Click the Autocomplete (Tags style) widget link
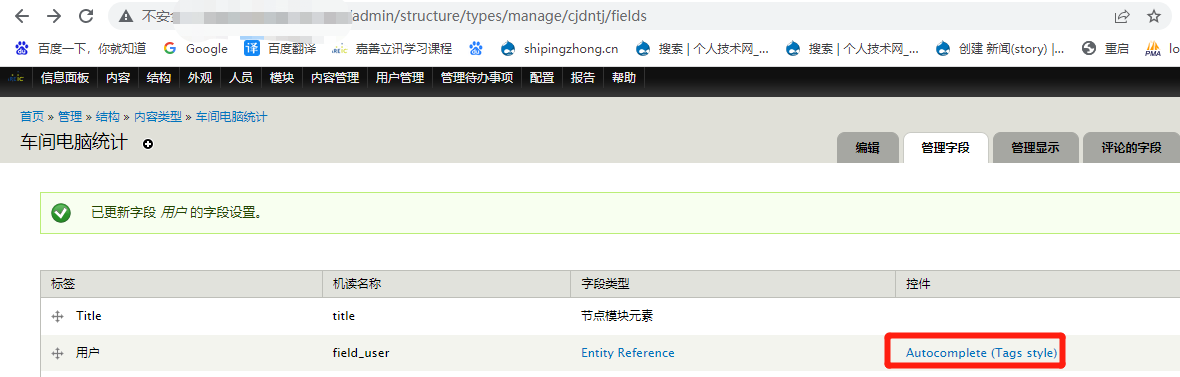1180x377 pixels. [x=981, y=353]
